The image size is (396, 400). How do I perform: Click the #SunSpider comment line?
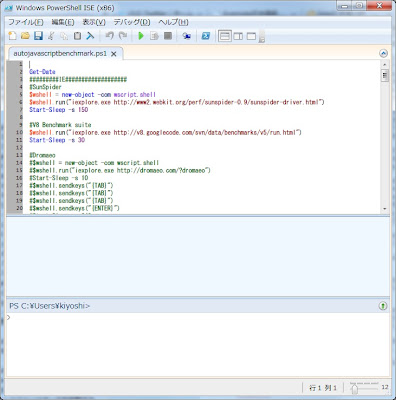pos(45,87)
